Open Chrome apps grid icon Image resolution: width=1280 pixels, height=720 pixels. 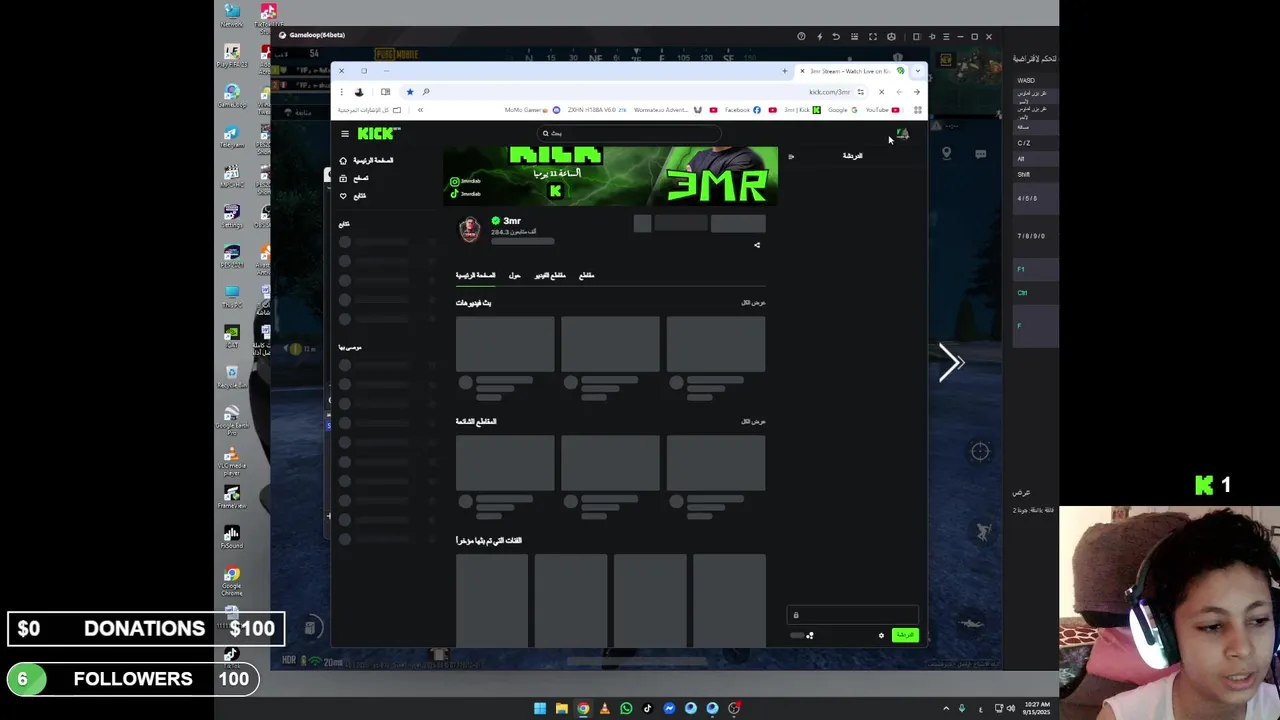[917, 110]
